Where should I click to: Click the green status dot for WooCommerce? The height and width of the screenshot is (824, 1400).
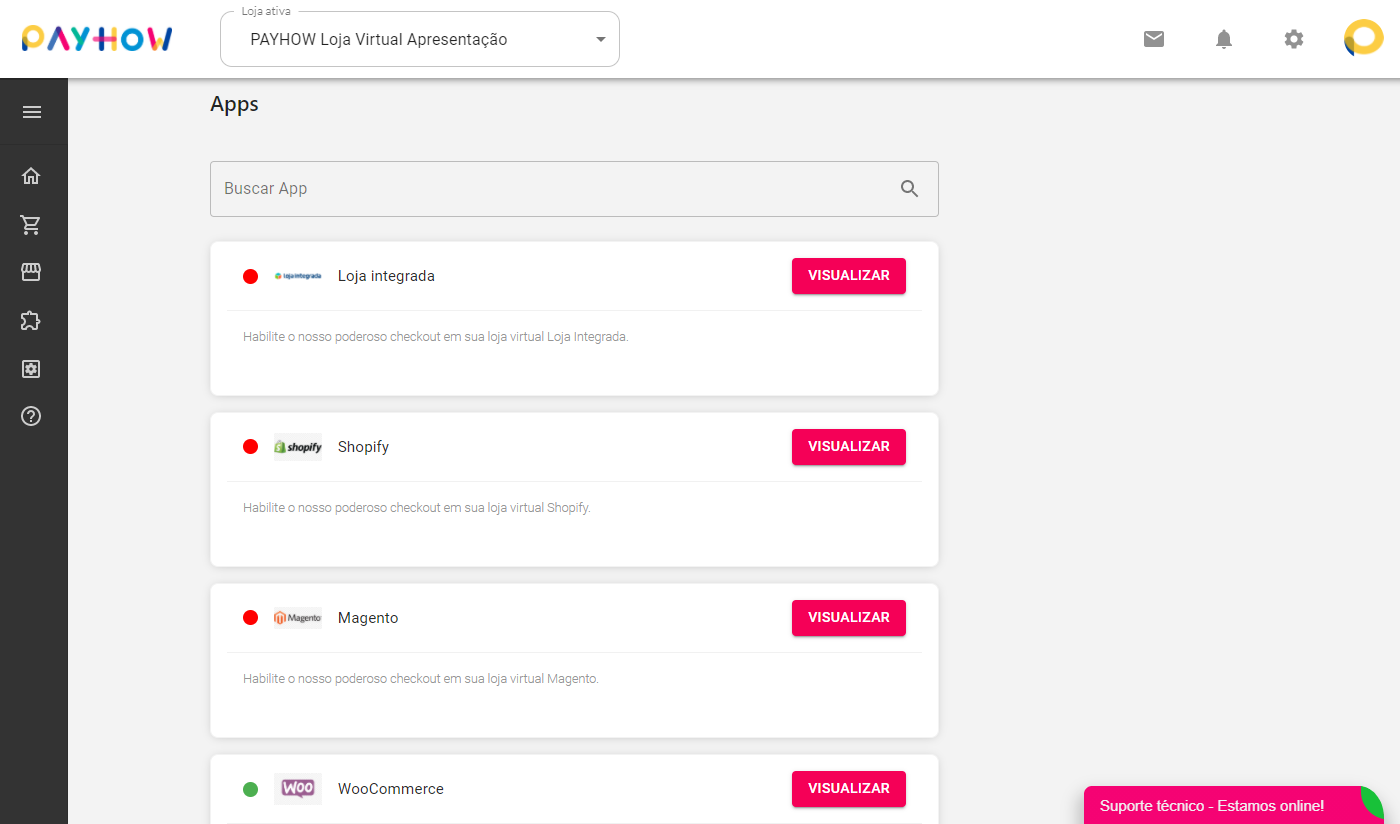[251, 789]
